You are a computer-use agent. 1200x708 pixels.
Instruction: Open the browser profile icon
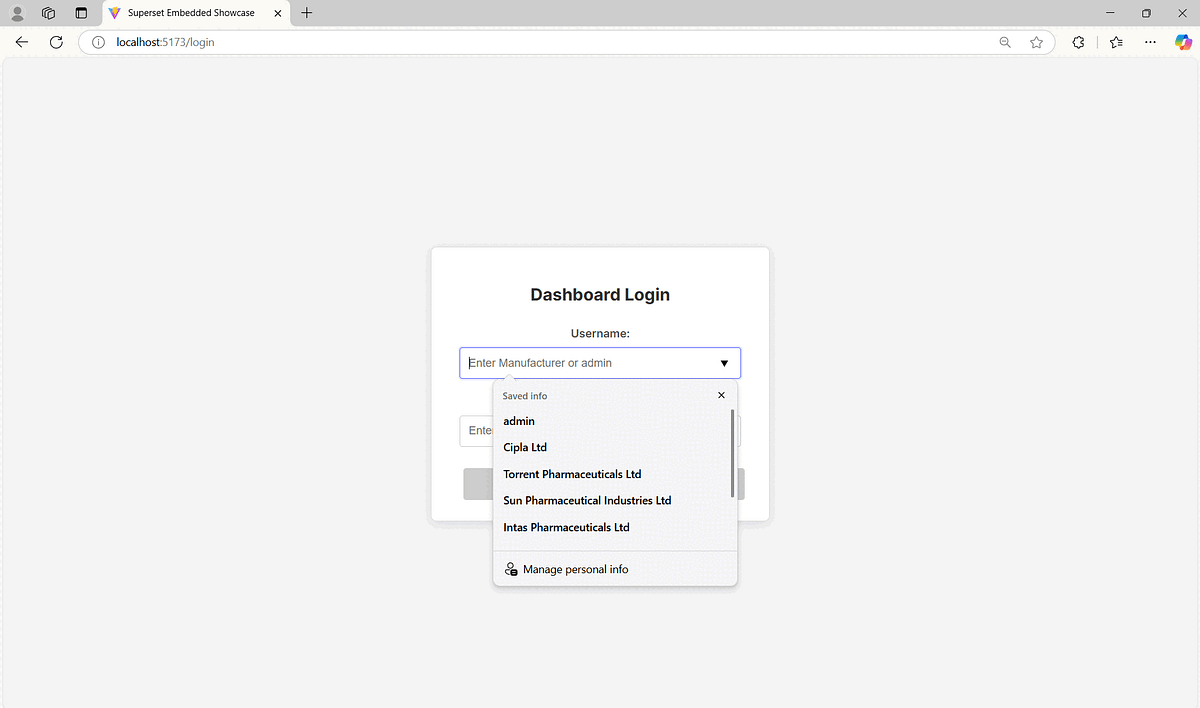(17, 13)
